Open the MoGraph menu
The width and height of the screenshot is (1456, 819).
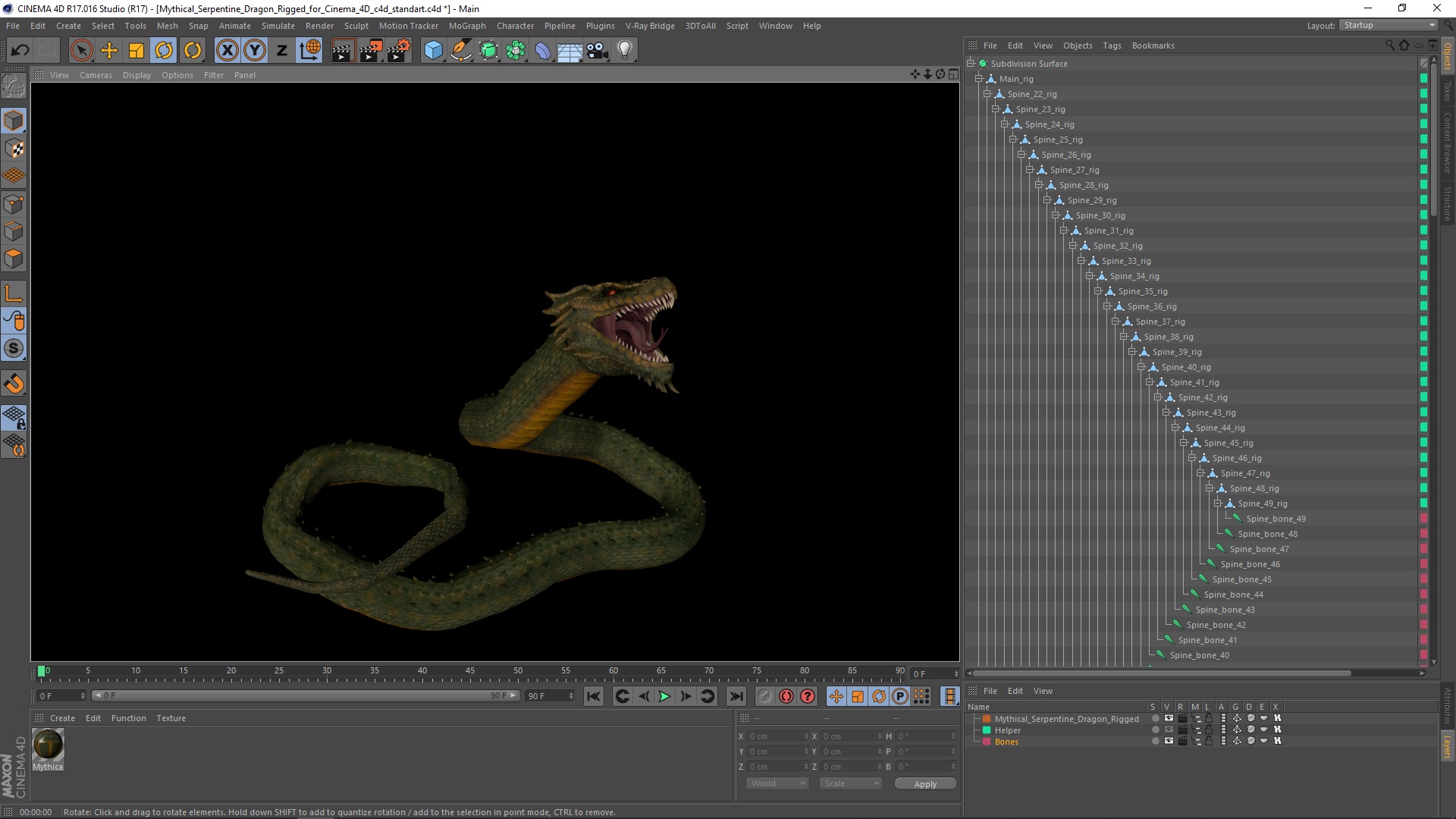coord(467,26)
